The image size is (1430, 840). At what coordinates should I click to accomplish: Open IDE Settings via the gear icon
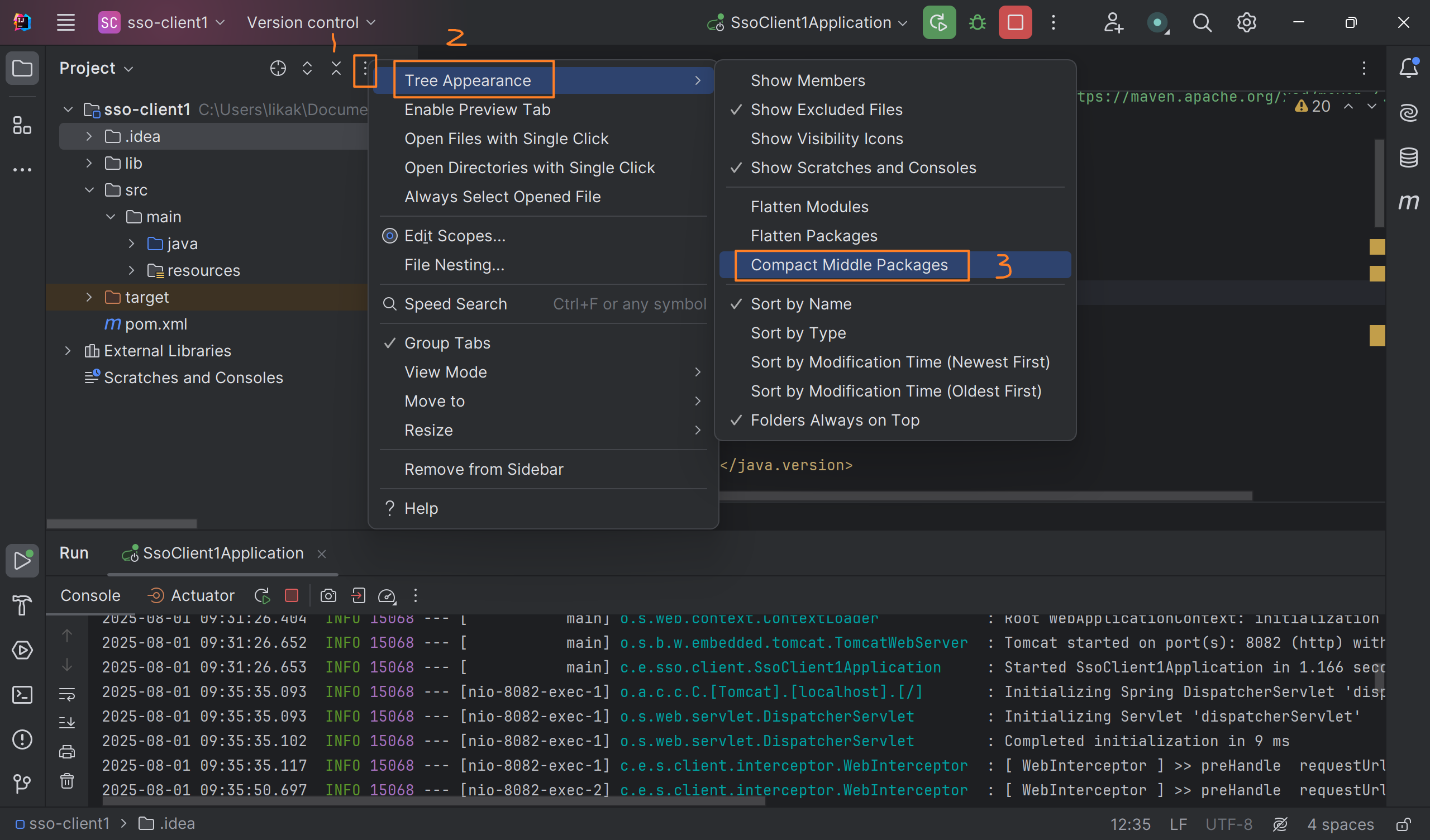tap(1246, 22)
